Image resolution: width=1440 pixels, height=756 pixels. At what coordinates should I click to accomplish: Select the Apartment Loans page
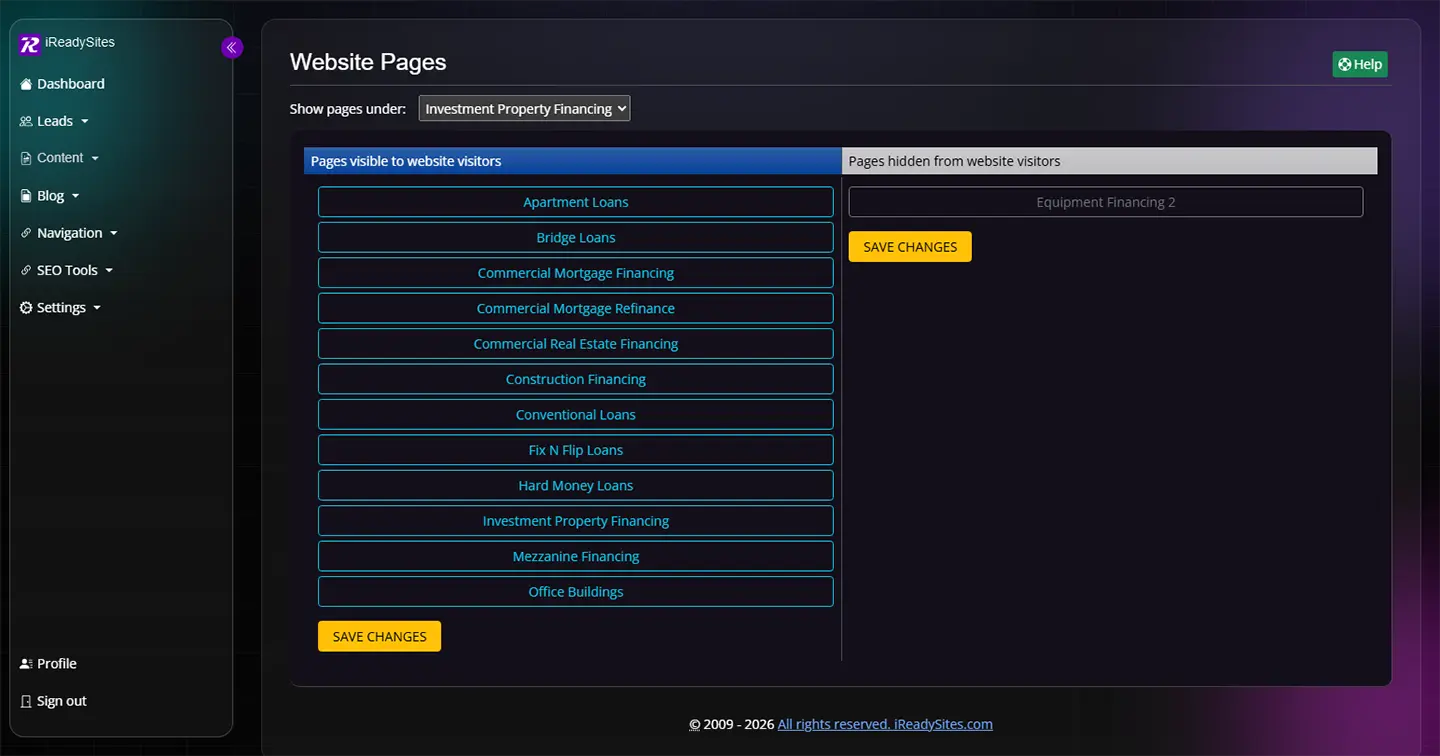click(576, 202)
